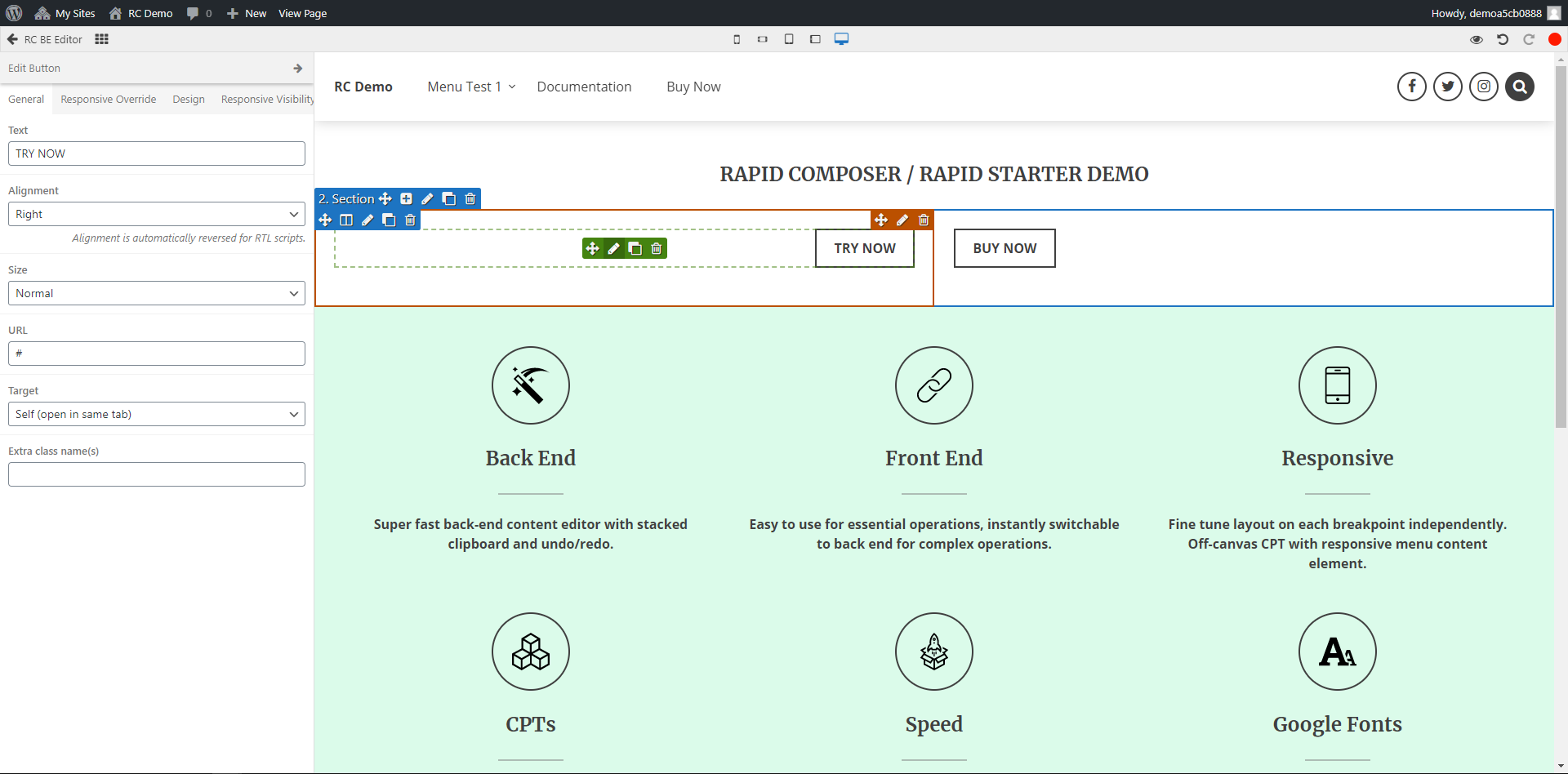The width and height of the screenshot is (1568, 774).
Task: Open My Sites in the admin bar
Action: click(x=65, y=13)
